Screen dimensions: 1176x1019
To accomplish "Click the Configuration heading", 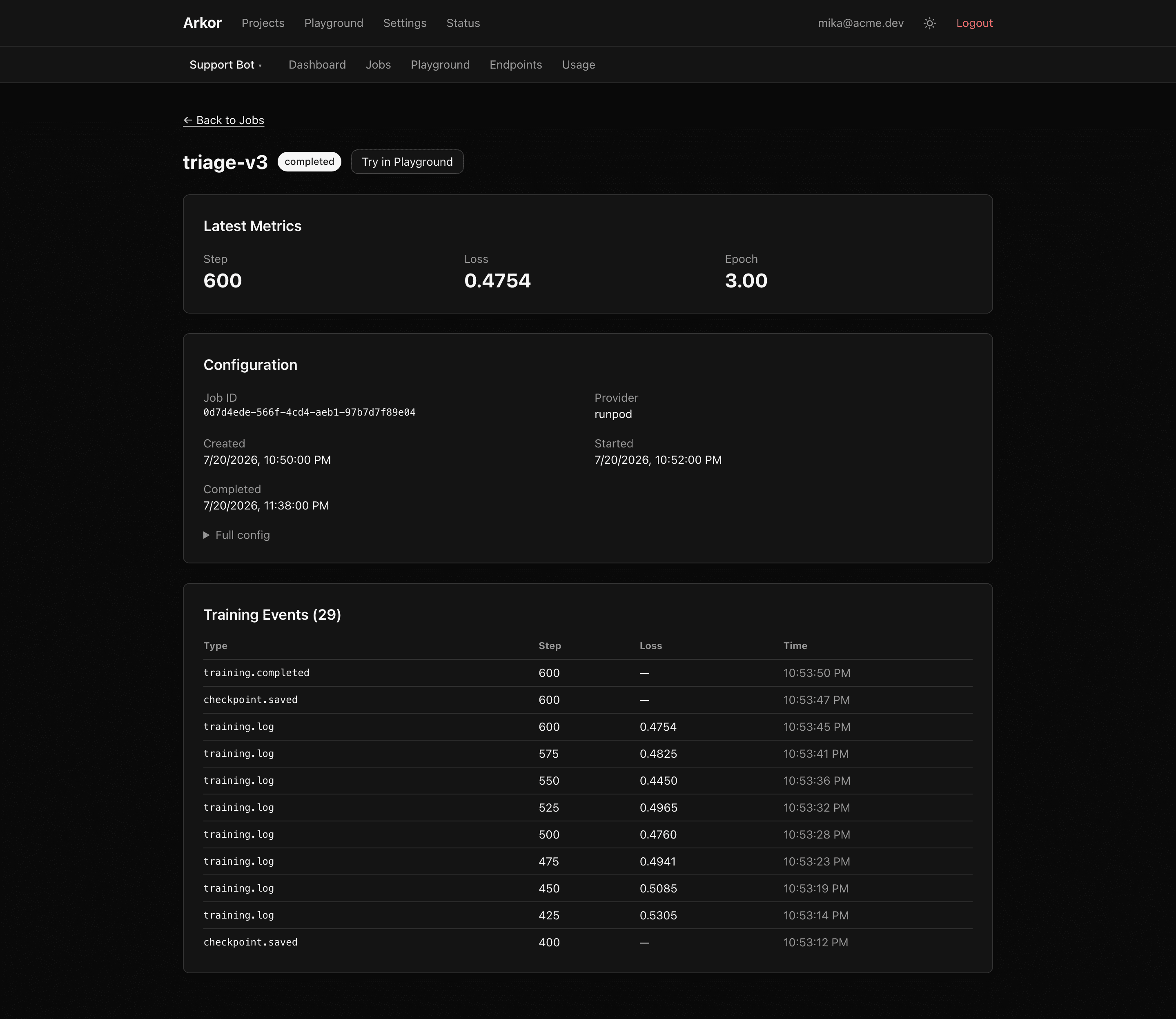I will [250, 365].
